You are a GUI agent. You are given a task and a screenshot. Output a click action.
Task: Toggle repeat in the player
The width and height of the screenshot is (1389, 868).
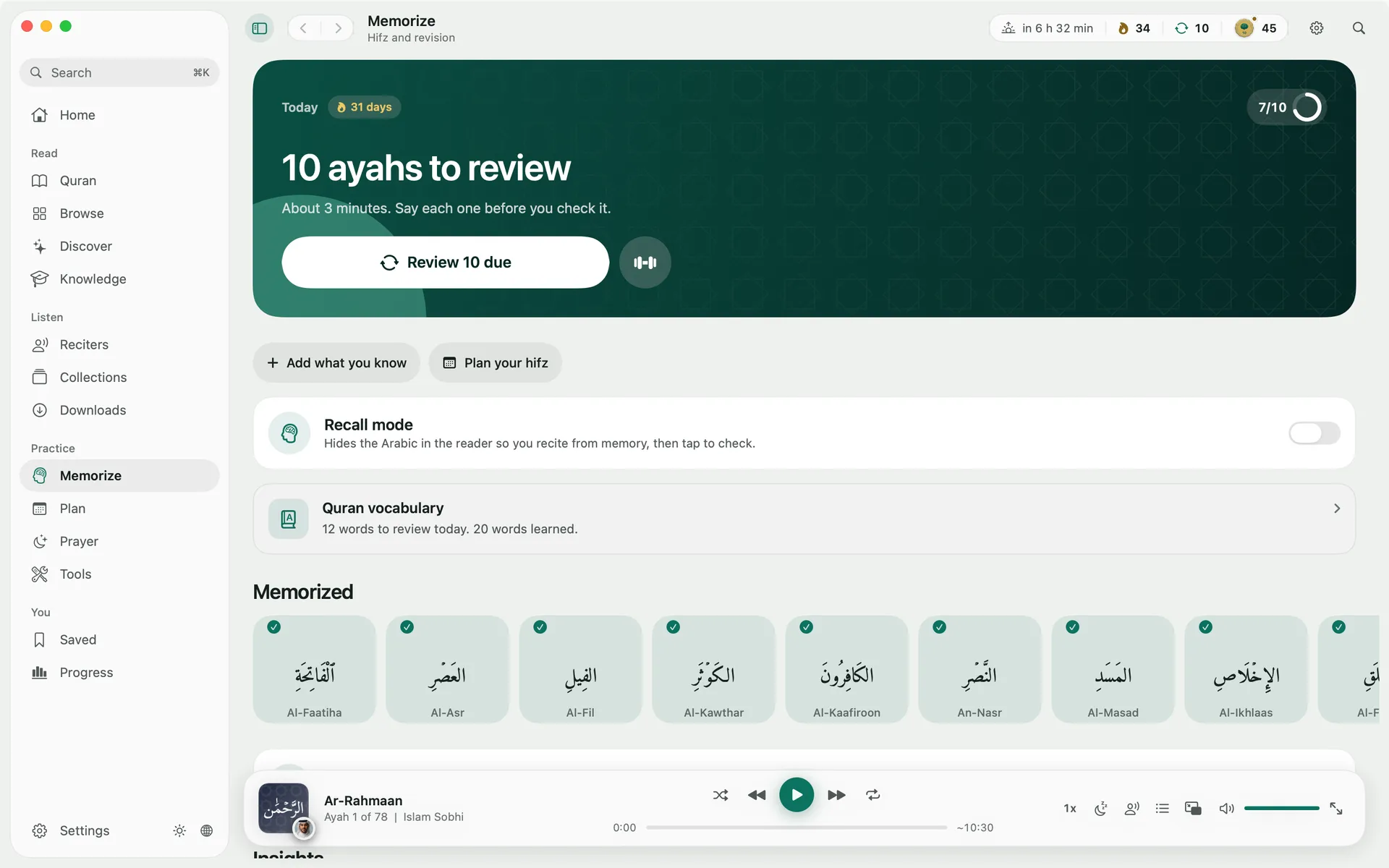[873, 795]
